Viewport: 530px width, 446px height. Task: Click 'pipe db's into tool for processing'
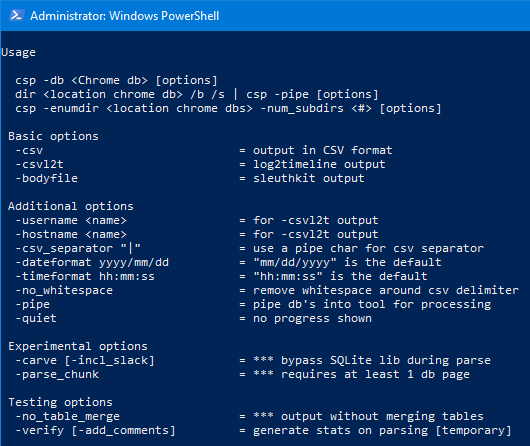tap(372, 305)
